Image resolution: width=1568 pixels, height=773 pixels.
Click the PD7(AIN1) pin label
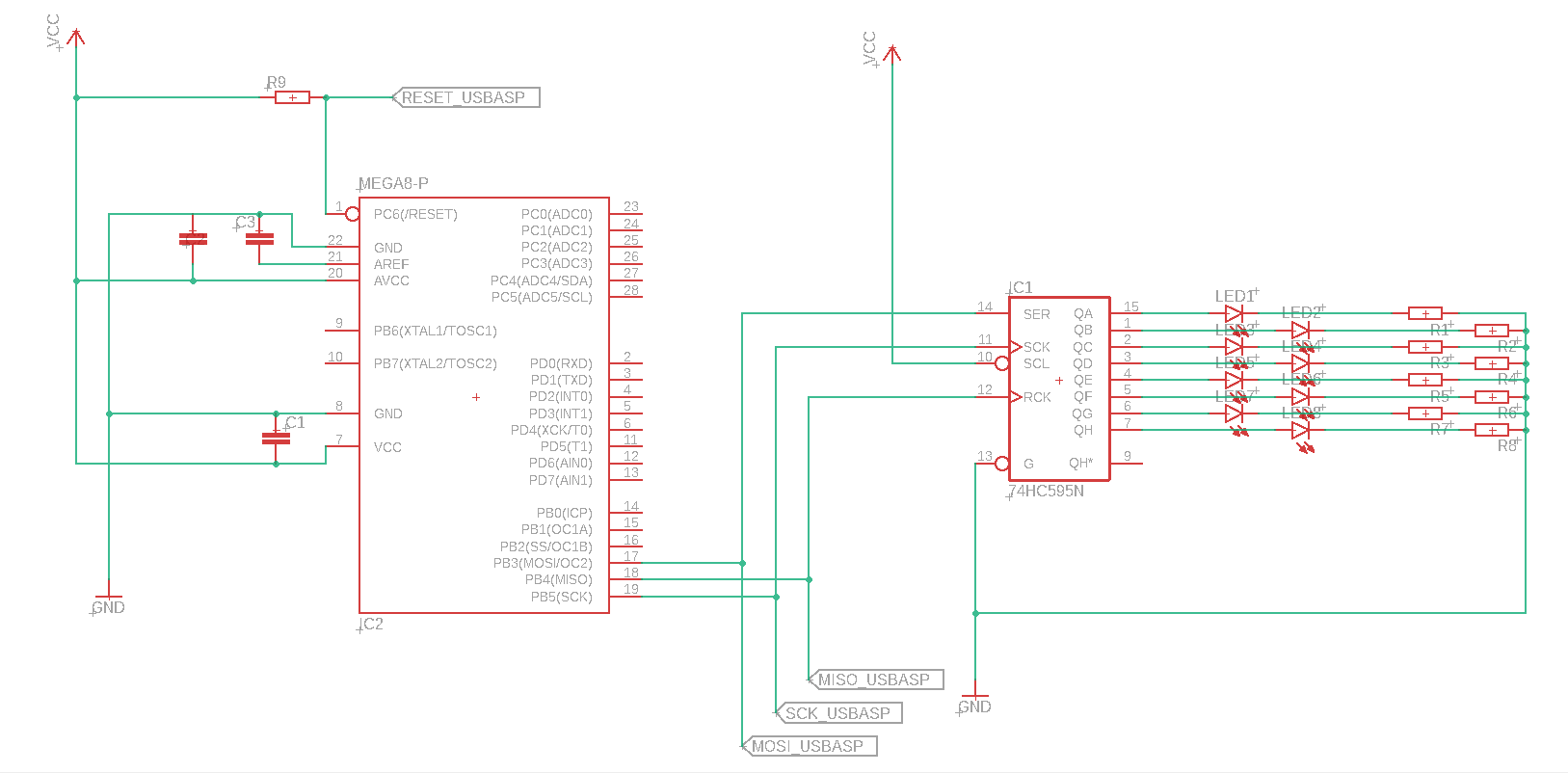click(561, 480)
